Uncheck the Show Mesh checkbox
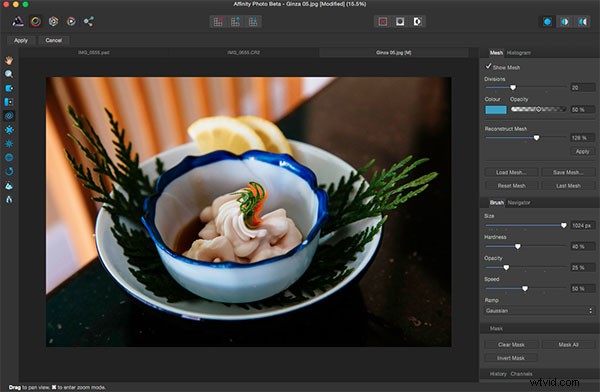Image resolution: width=600 pixels, height=392 pixels. (x=489, y=66)
